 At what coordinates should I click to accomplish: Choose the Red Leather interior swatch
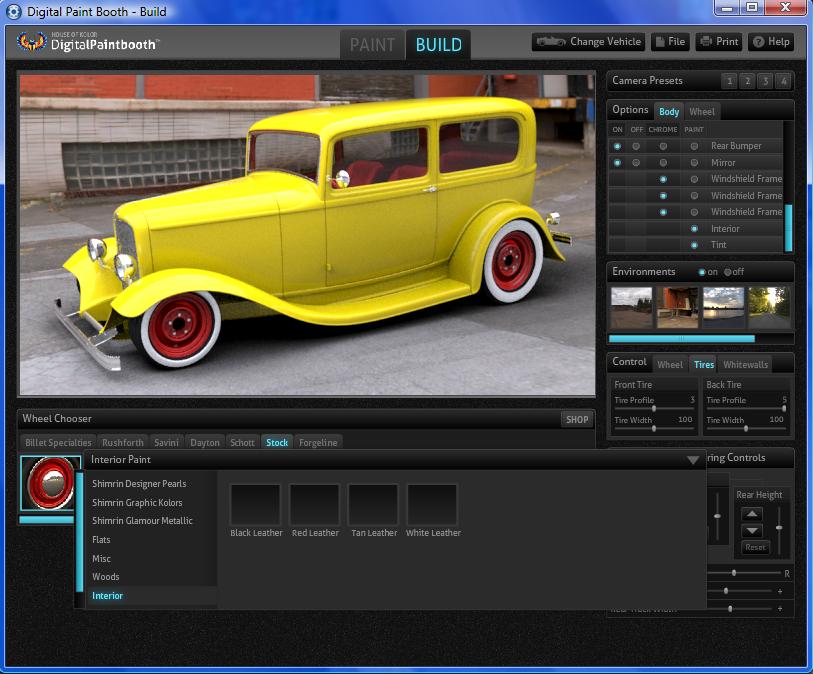315,505
